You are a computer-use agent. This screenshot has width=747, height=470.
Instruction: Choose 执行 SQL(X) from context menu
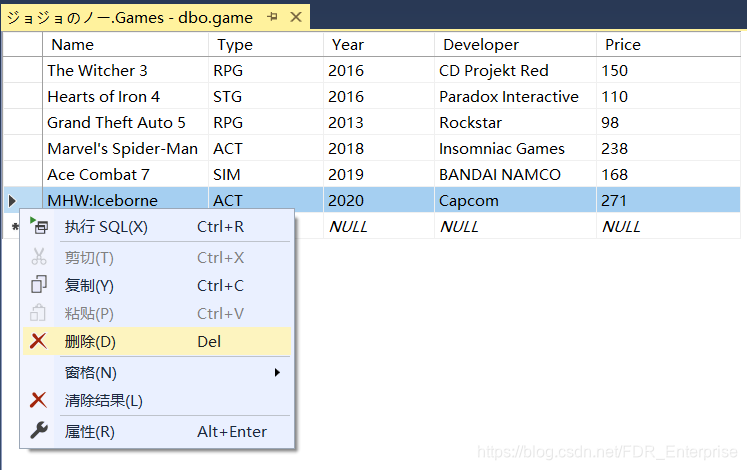click(x=157, y=227)
